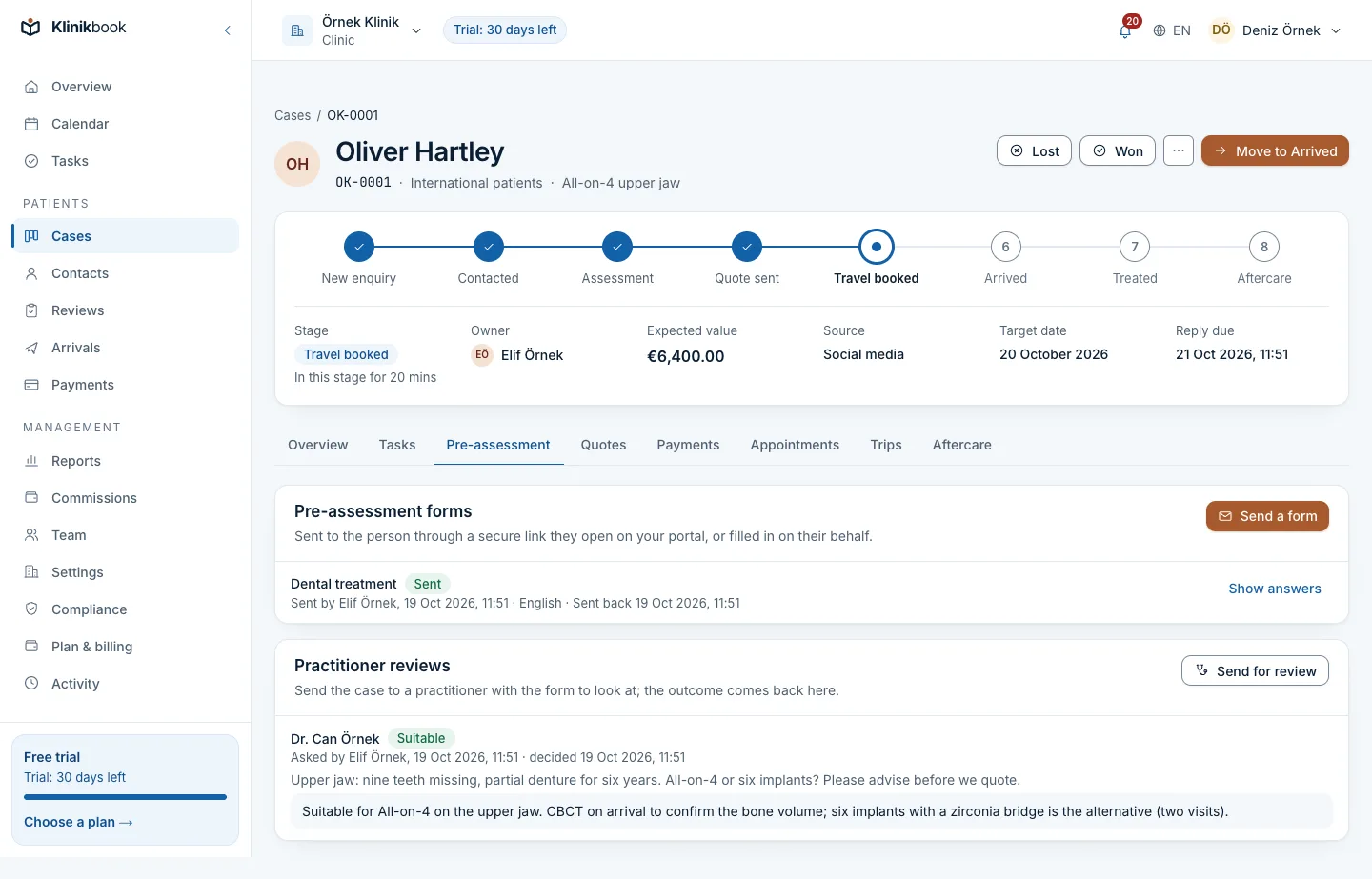Go to Team in the sidebar
Viewport: 1372px width, 879px height.
point(125,535)
